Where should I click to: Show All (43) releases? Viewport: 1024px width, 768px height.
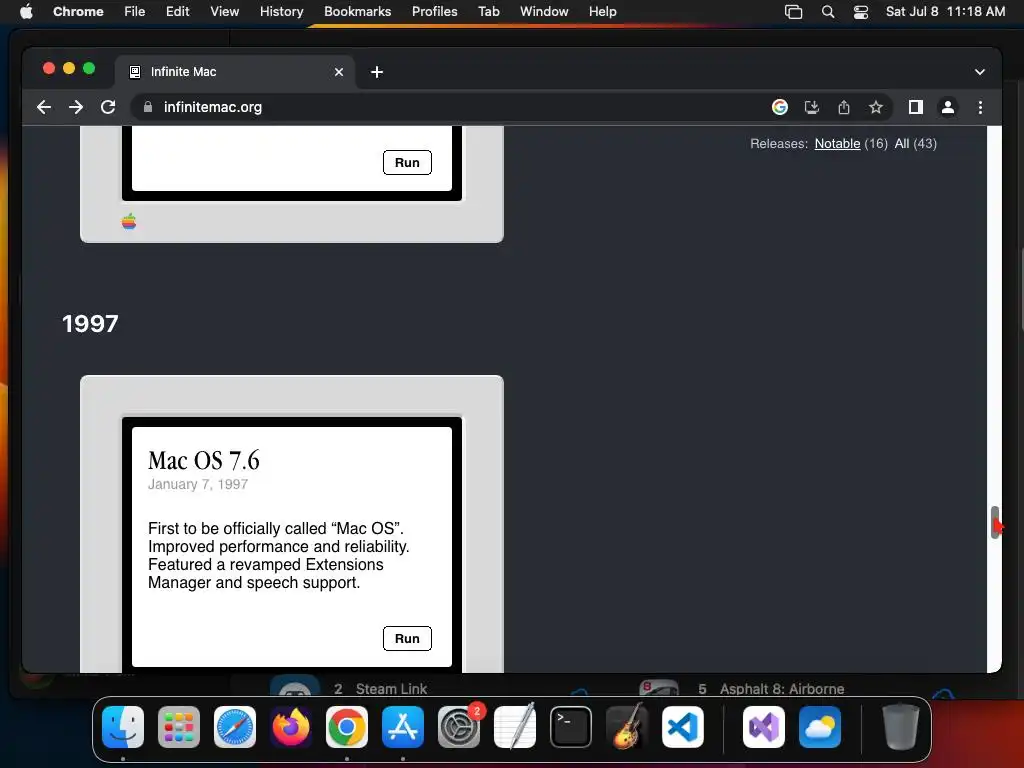(x=916, y=144)
